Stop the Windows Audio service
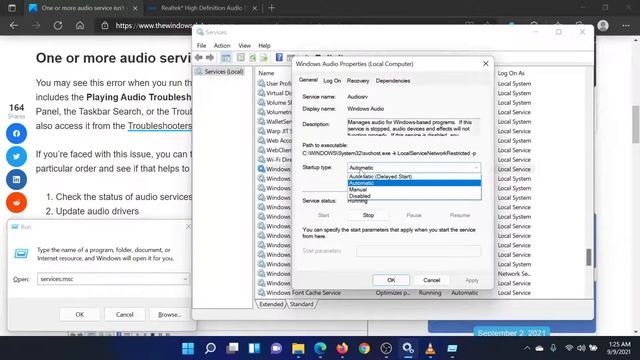This screenshot has width=640, height=360. click(368, 215)
